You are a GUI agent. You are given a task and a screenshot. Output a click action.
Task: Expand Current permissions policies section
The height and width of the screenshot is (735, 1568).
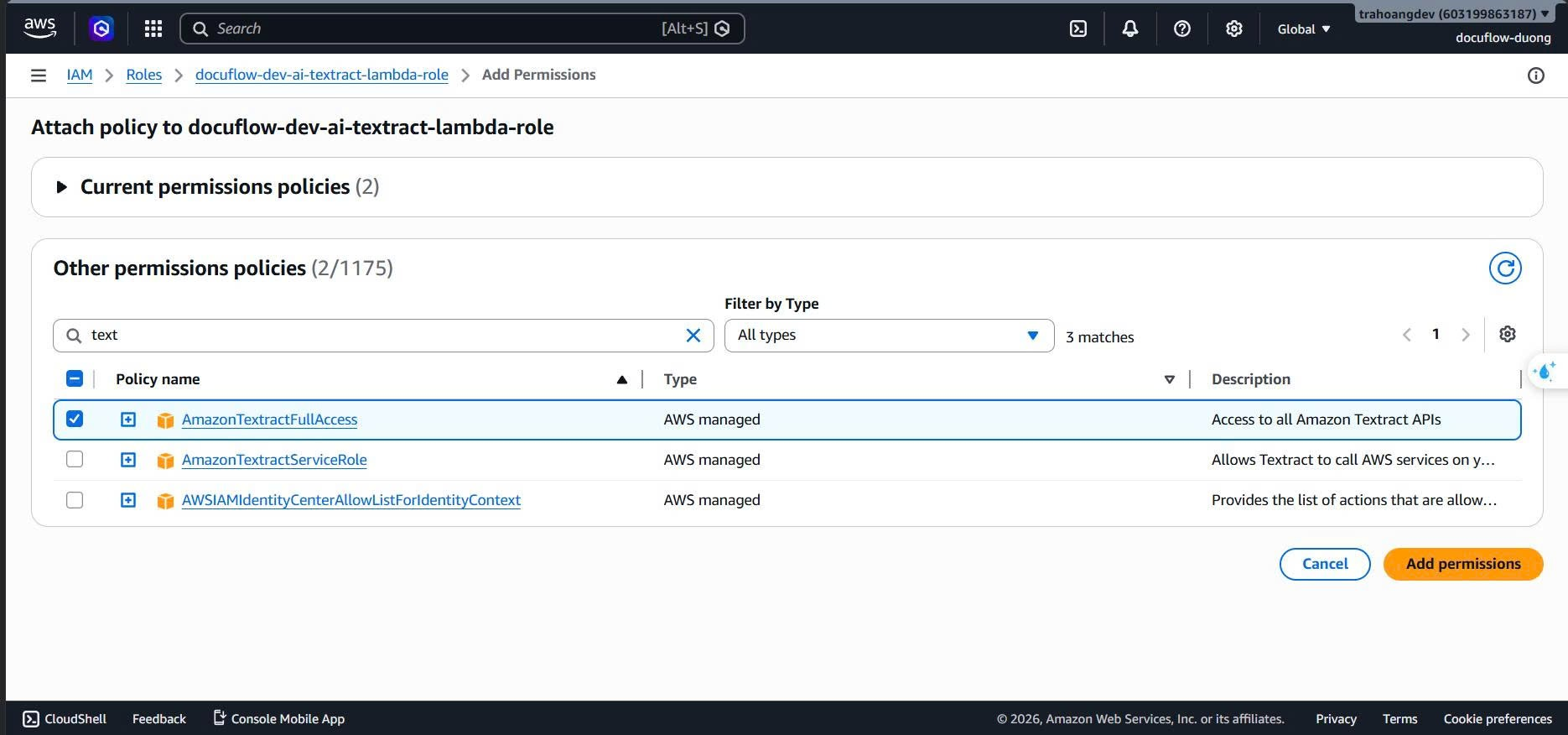61,187
